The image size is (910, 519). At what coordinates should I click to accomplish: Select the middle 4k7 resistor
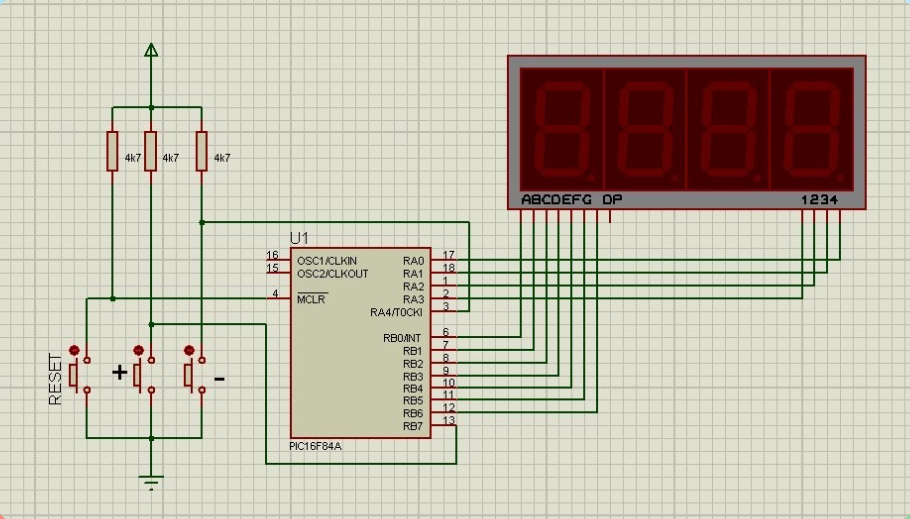(x=151, y=151)
